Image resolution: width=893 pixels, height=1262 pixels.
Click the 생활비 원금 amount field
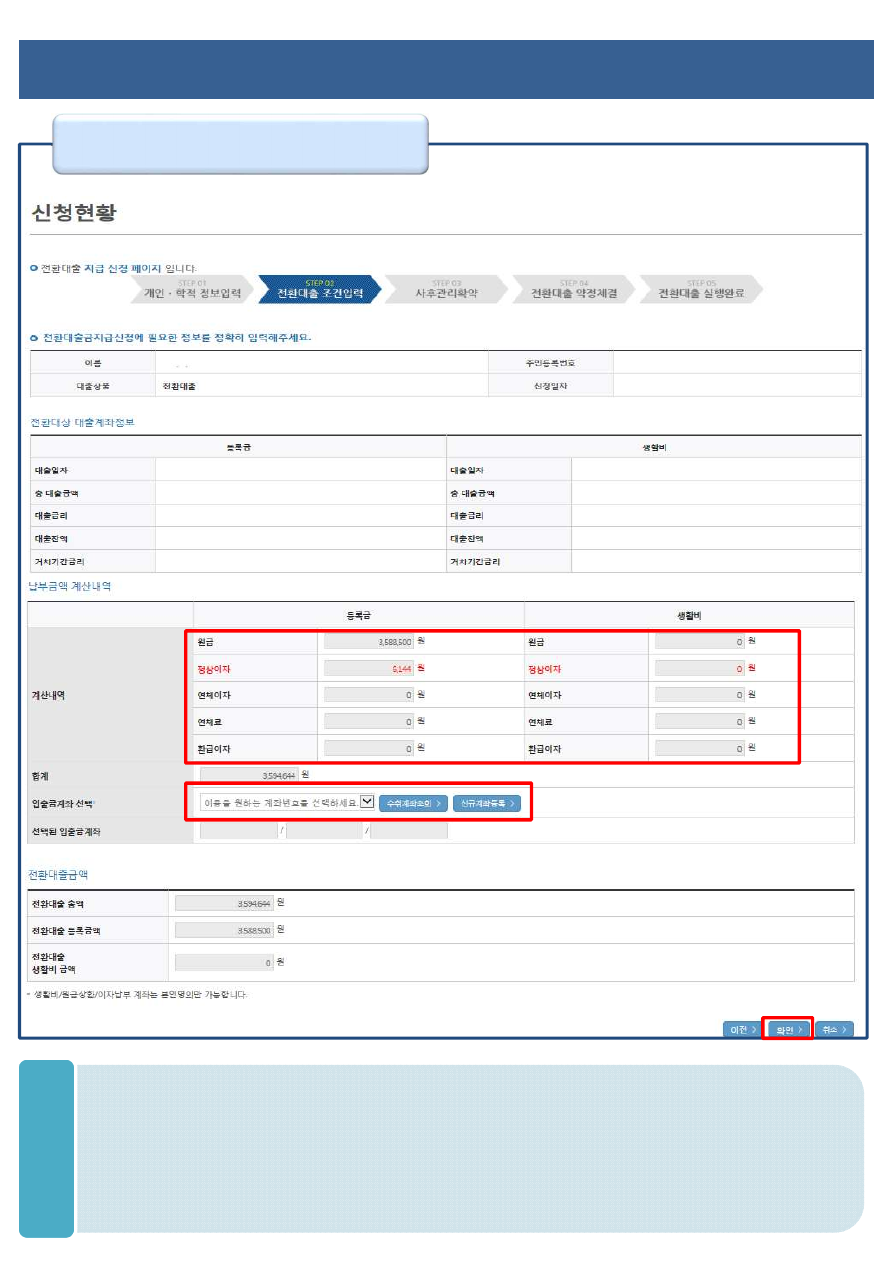[700, 641]
